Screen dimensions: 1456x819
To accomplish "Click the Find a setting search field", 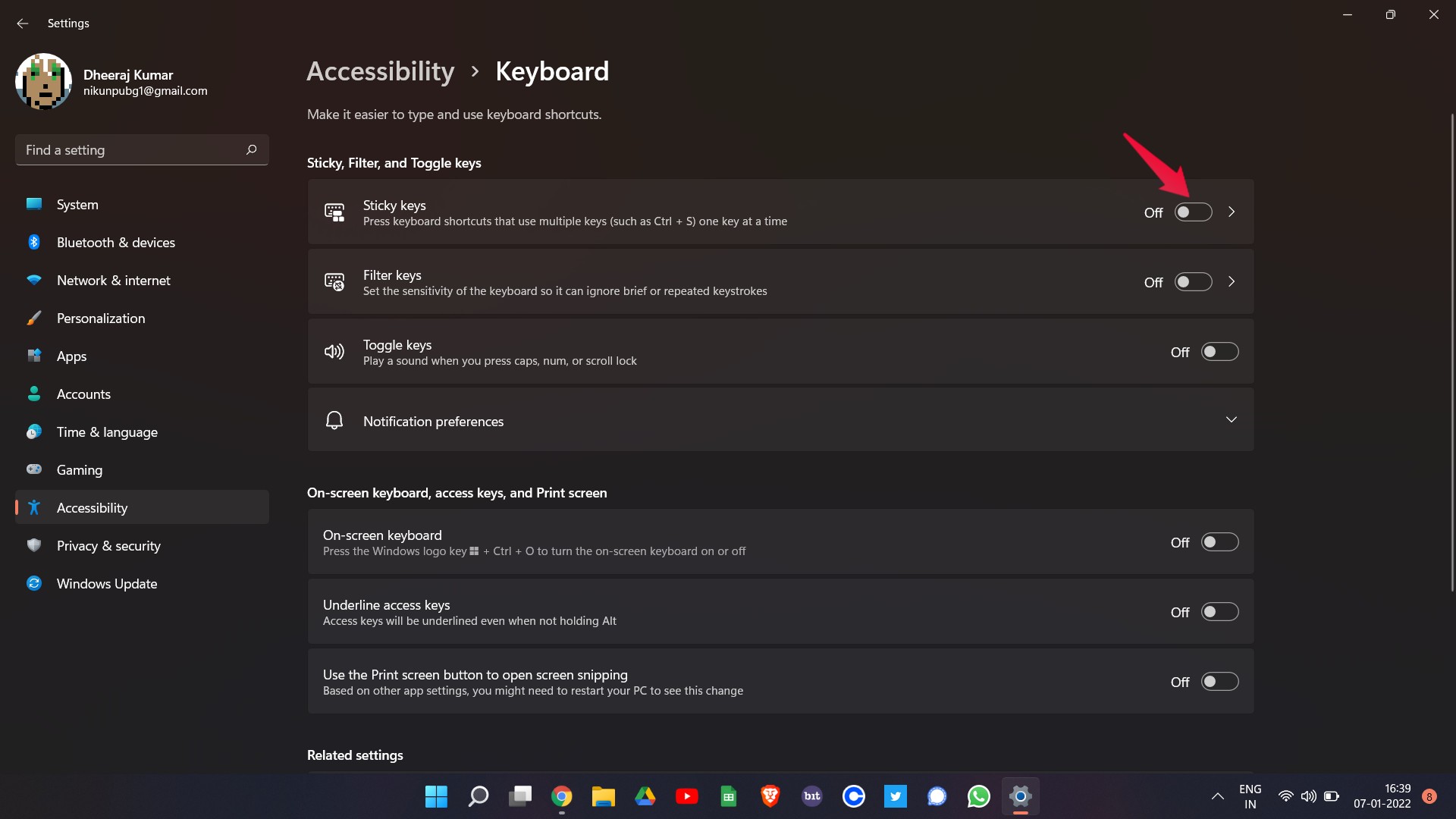I will 129,150.
